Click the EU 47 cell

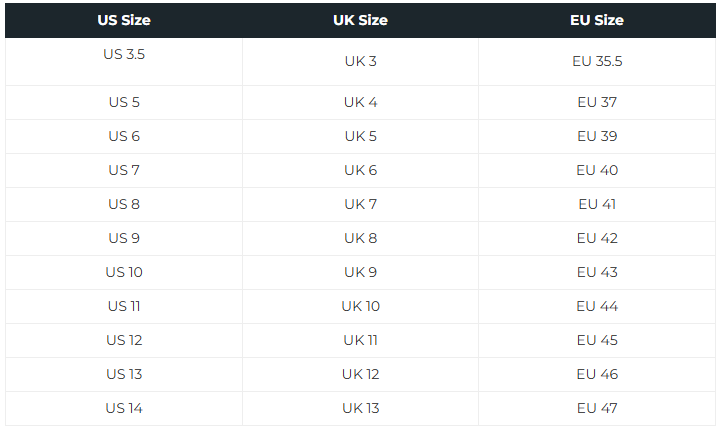click(x=597, y=408)
